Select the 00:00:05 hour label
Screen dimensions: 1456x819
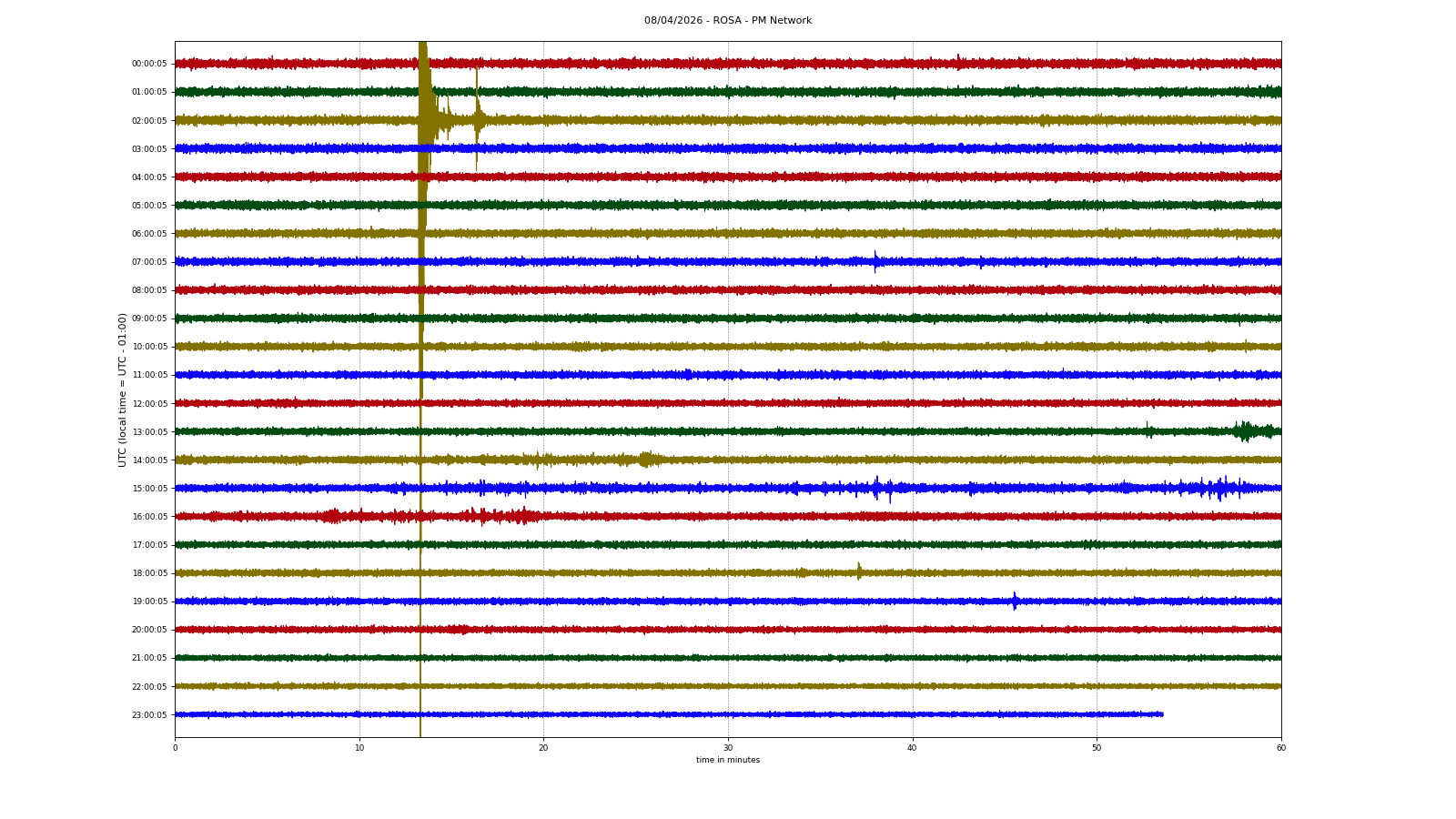(x=149, y=64)
